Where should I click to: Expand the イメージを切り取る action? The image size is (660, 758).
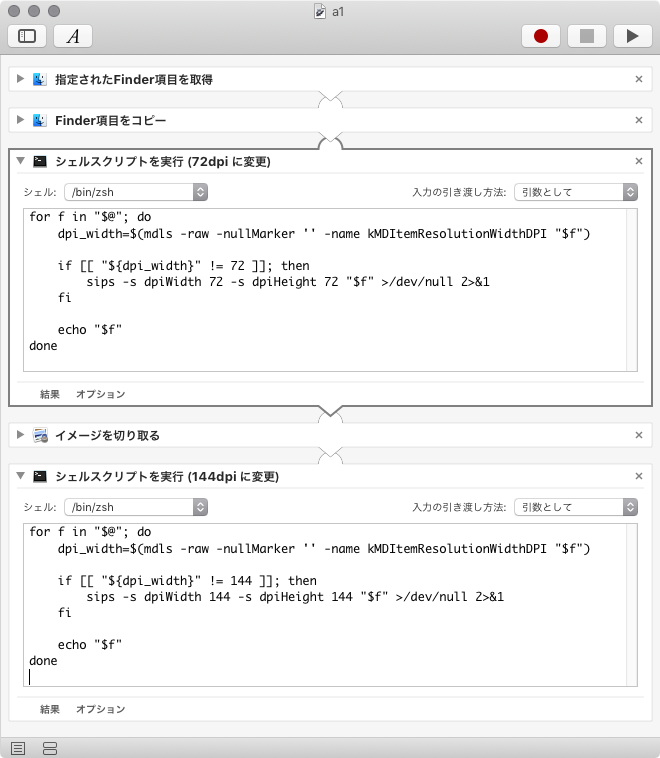pyautogui.click(x=20, y=435)
